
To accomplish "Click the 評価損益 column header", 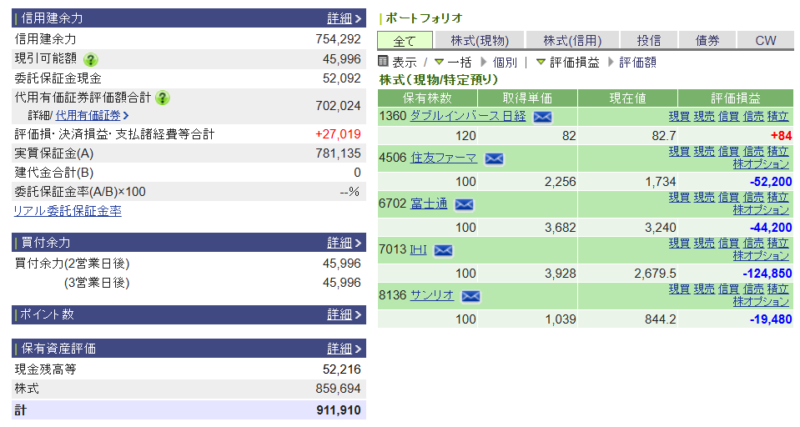I will (735, 98).
